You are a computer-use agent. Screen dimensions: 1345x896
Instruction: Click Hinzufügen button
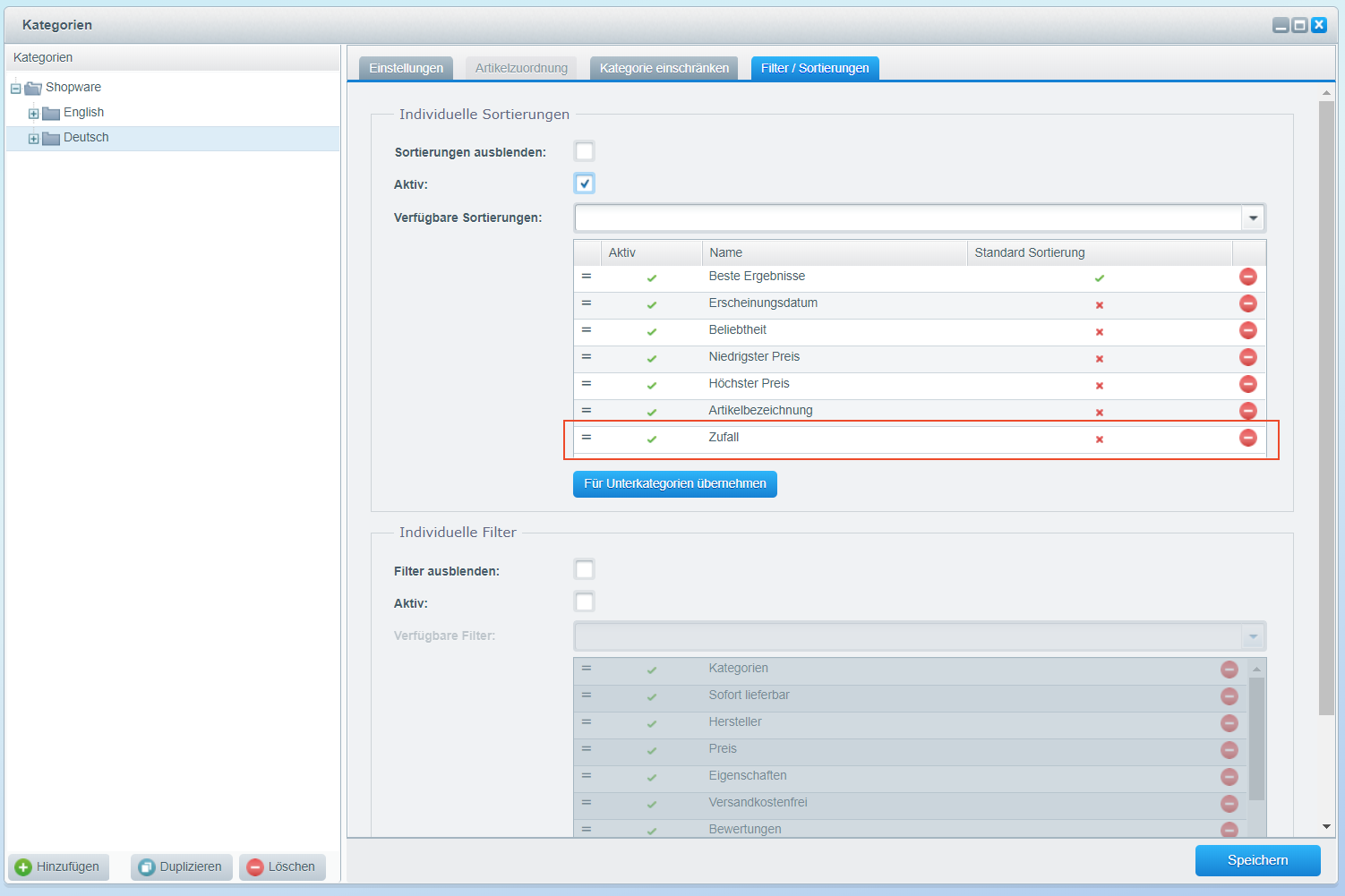coord(59,866)
